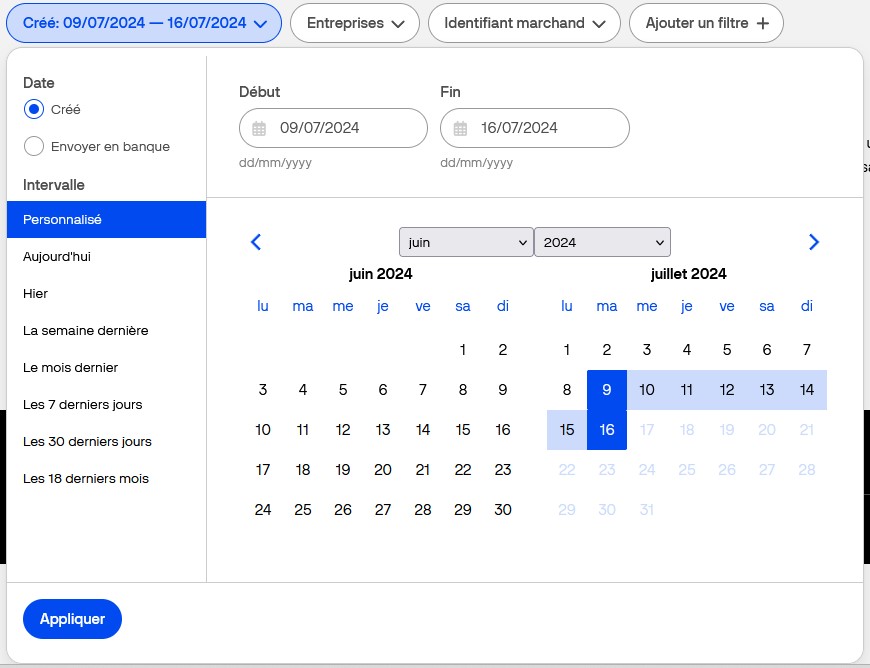Pick 9 July 2024 in calendar
The width and height of the screenshot is (870, 668).
607,390
